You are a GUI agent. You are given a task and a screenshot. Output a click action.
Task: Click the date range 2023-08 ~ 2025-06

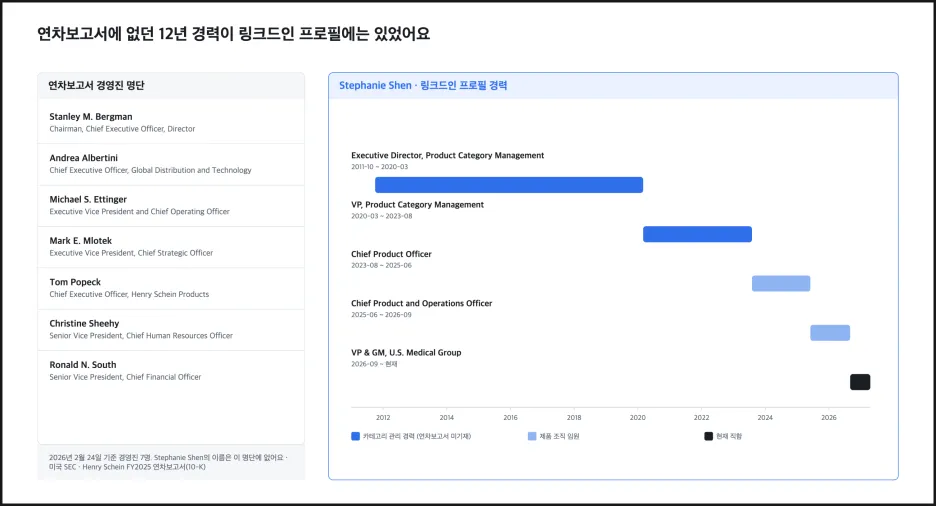(381, 266)
